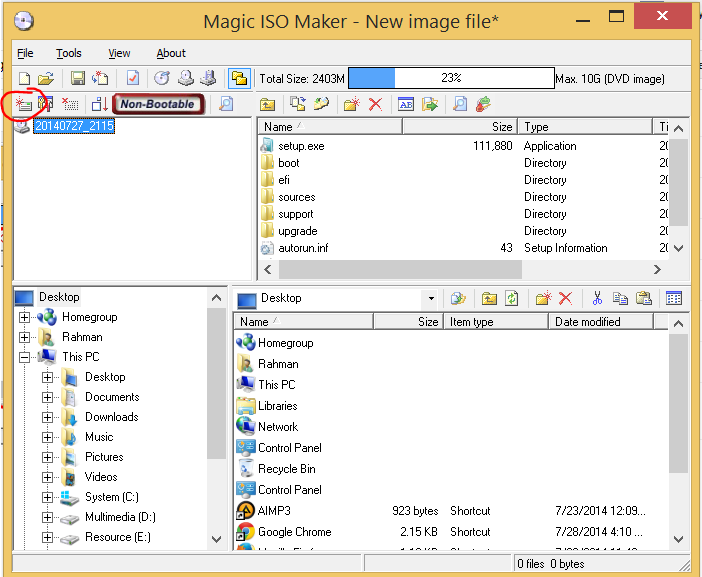The width and height of the screenshot is (702, 577).
Task: Select the boot directory
Action: [289, 163]
